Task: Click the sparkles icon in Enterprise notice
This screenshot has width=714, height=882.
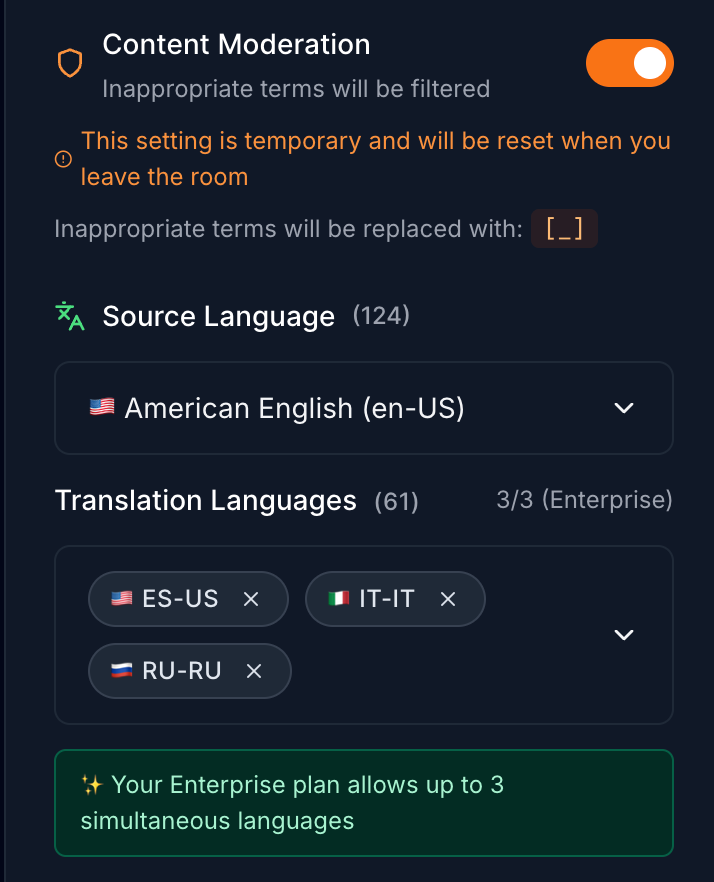Action: tap(92, 785)
